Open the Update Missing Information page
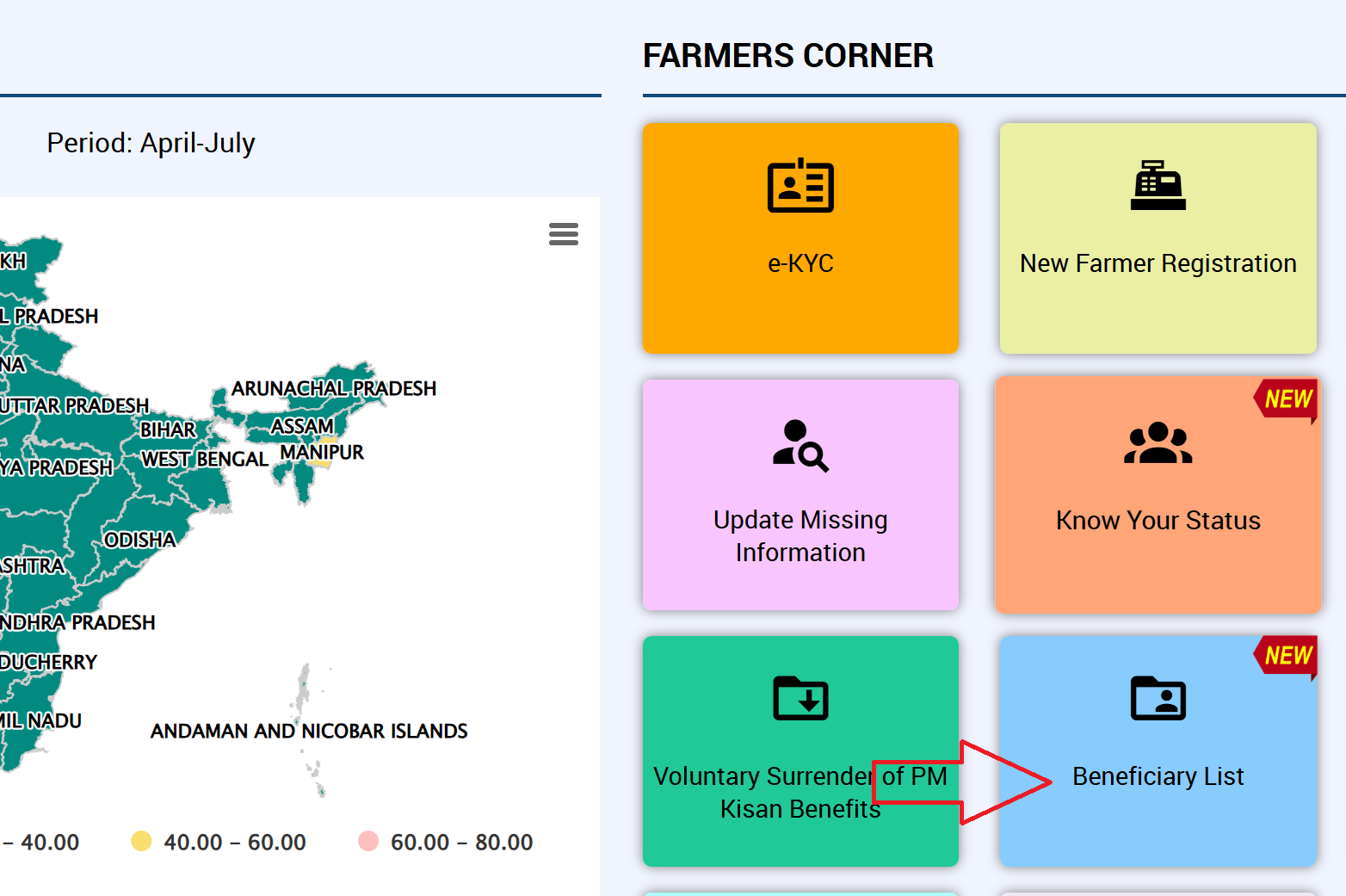 pos(800,535)
